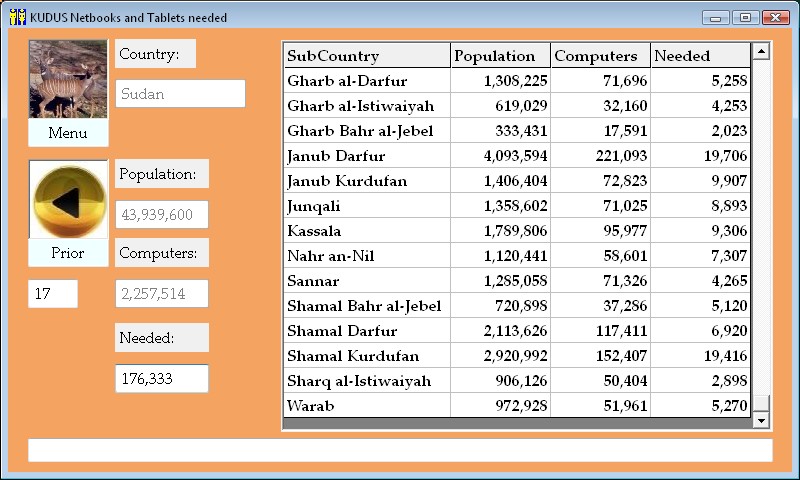The width and height of the screenshot is (800, 480).
Task: Click the antelope Menu image
Action: 68,79
